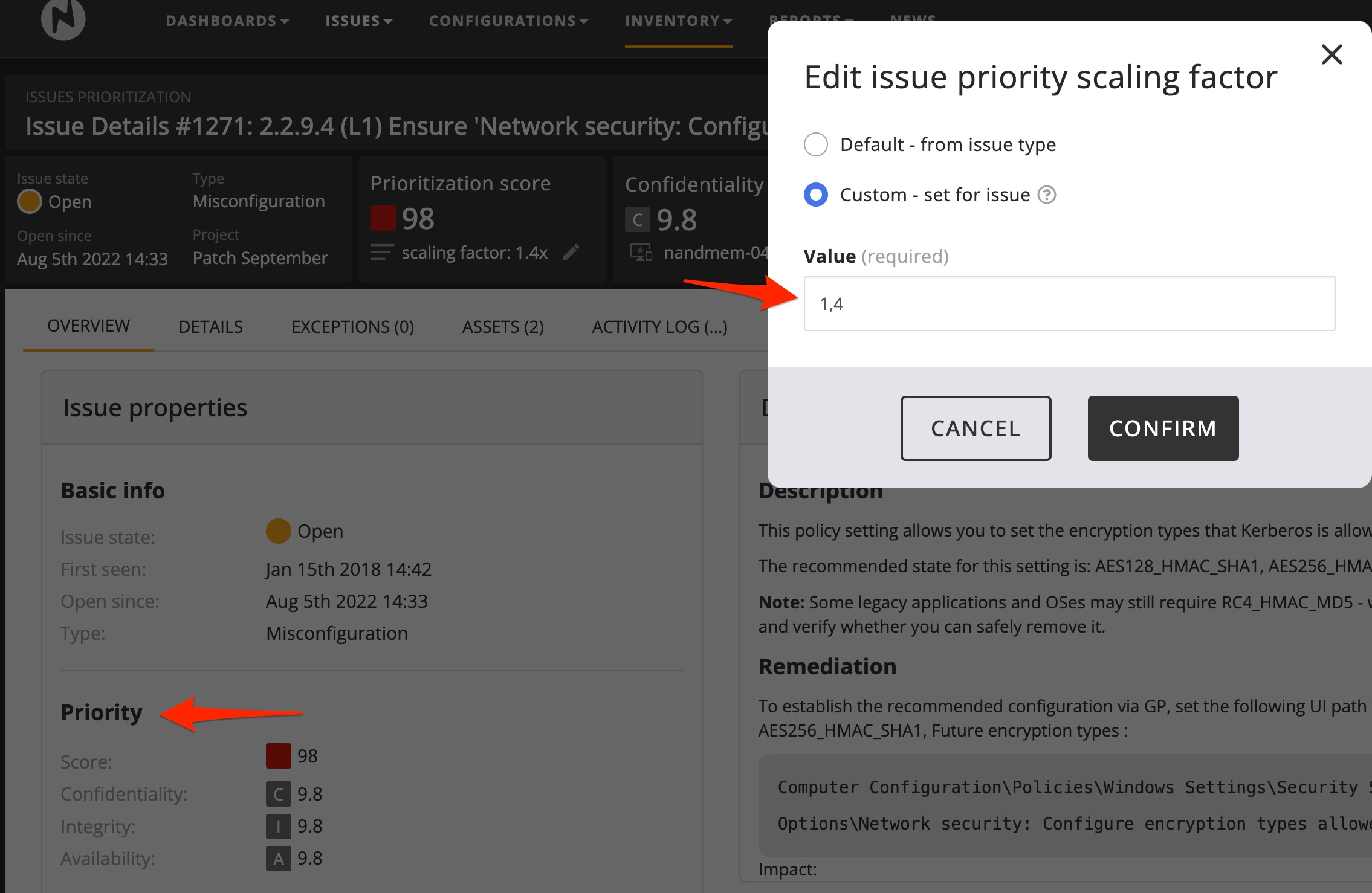Open the Dashboards dropdown menu

click(x=227, y=21)
